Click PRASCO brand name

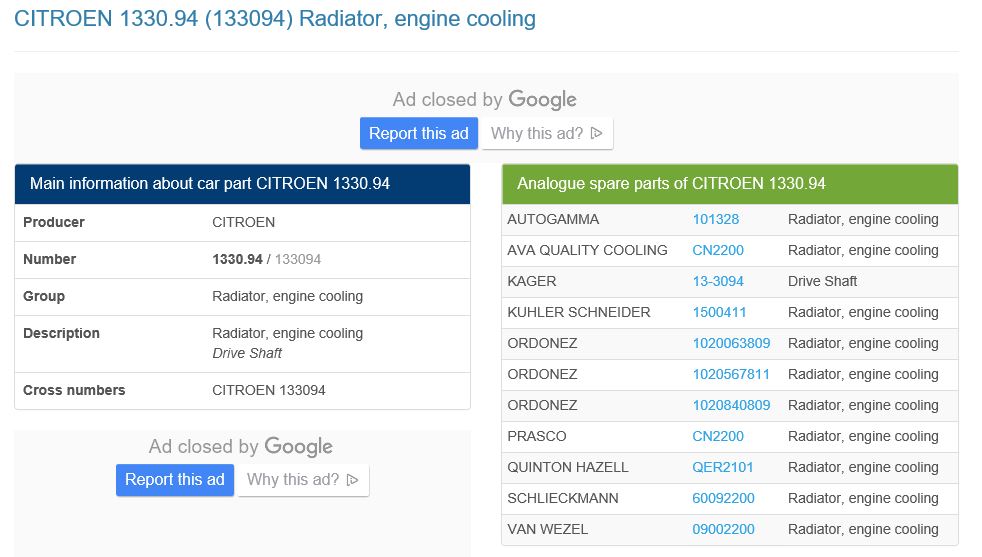tap(537, 436)
